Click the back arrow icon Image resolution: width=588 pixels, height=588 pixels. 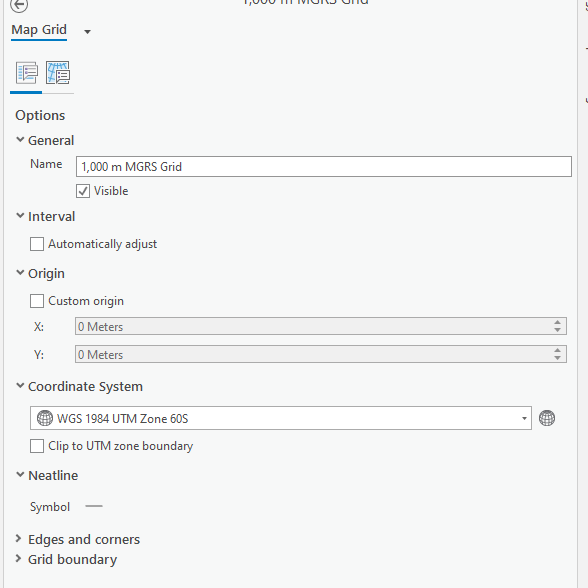click(19, 4)
